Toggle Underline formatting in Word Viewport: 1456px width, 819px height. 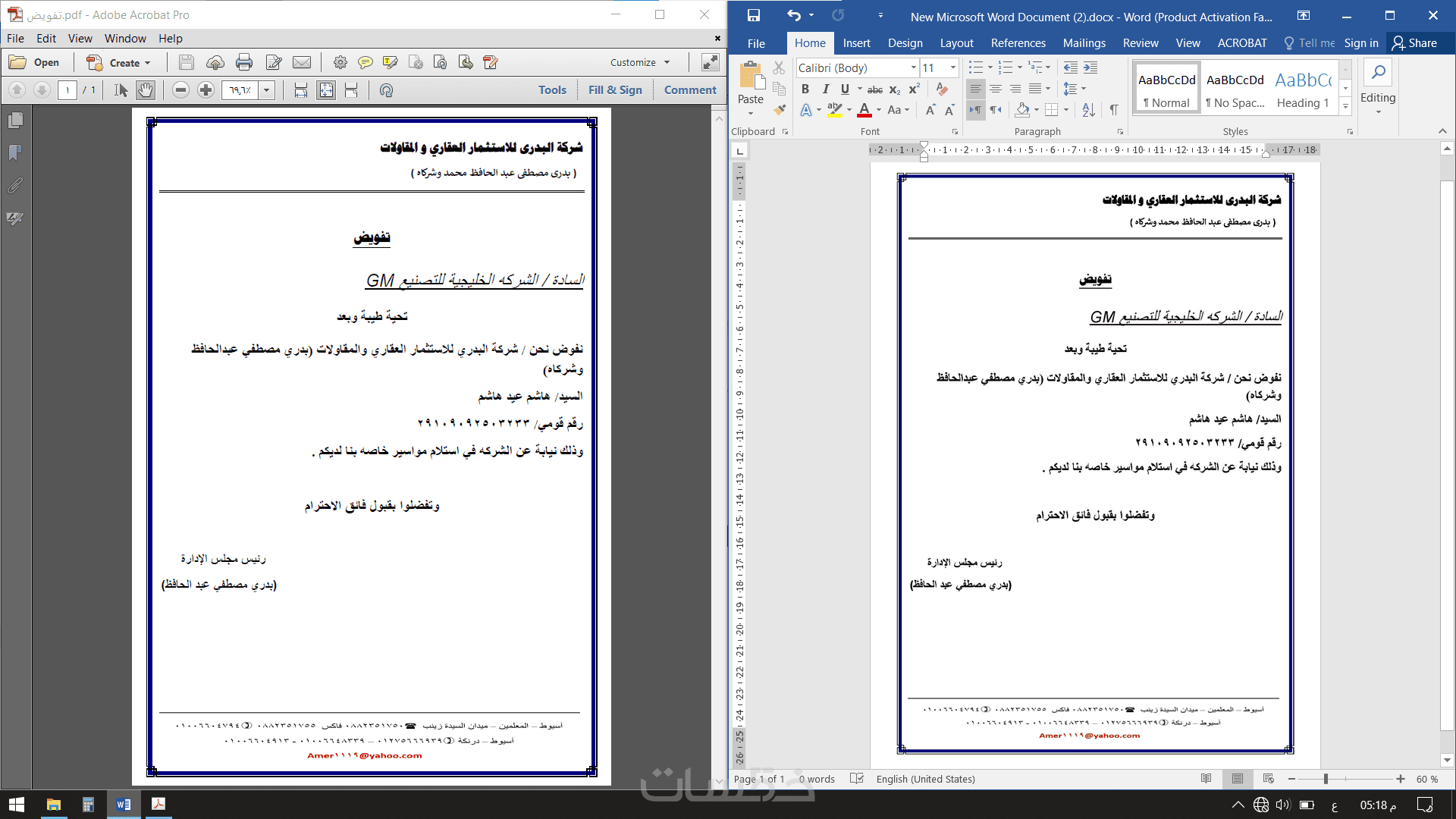pos(845,89)
